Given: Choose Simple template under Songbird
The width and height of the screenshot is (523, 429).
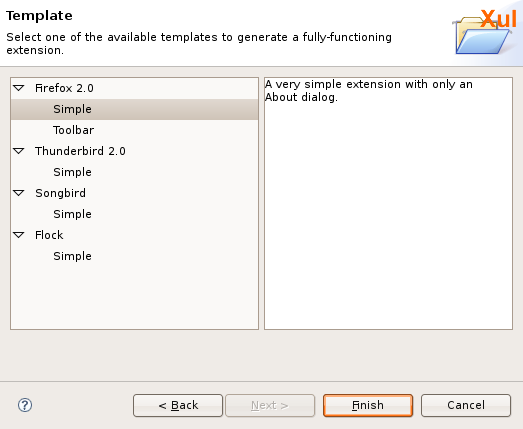Looking at the screenshot, I should coord(72,214).
